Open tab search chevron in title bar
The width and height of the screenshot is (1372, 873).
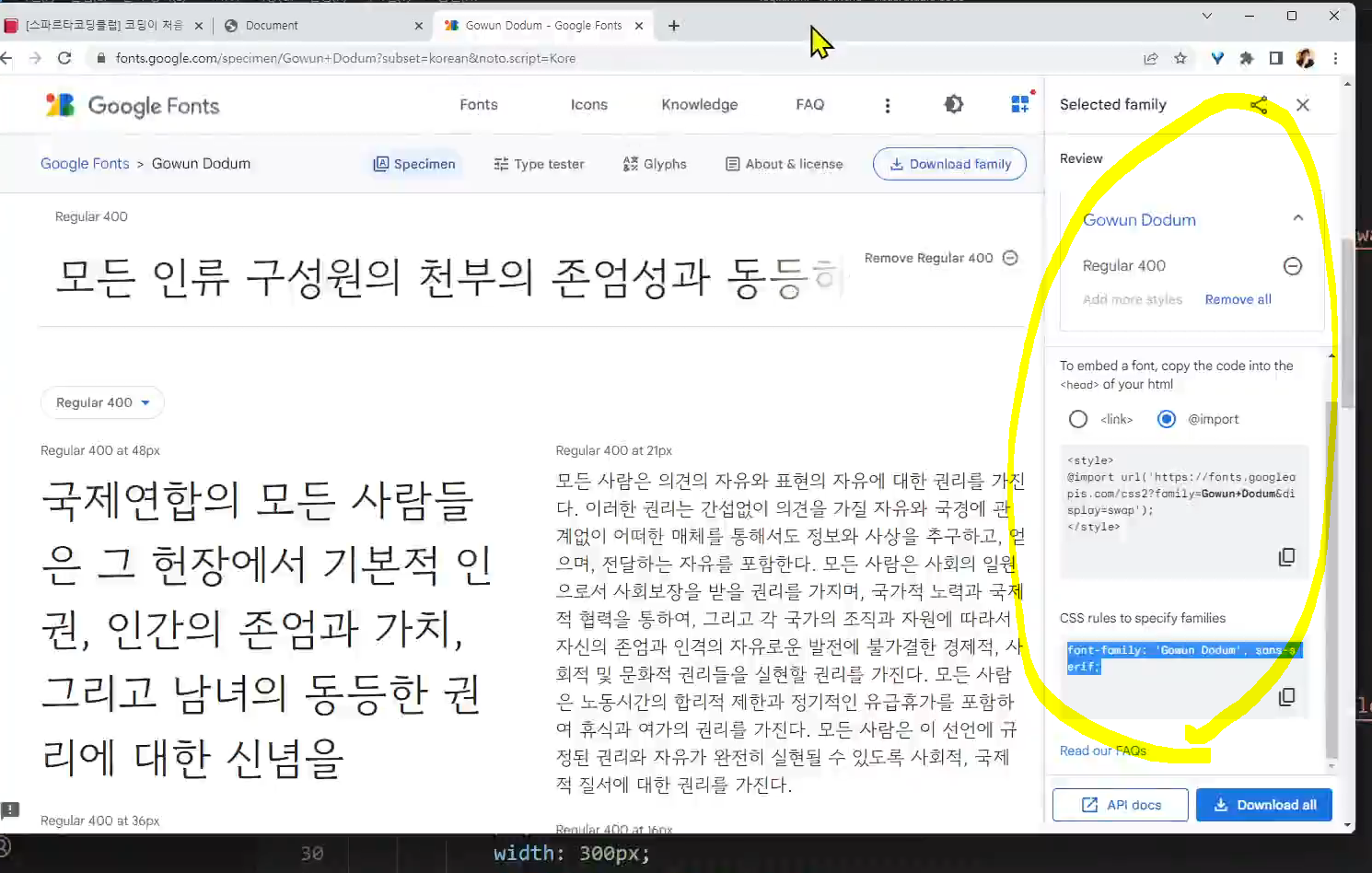click(1207, 16)
